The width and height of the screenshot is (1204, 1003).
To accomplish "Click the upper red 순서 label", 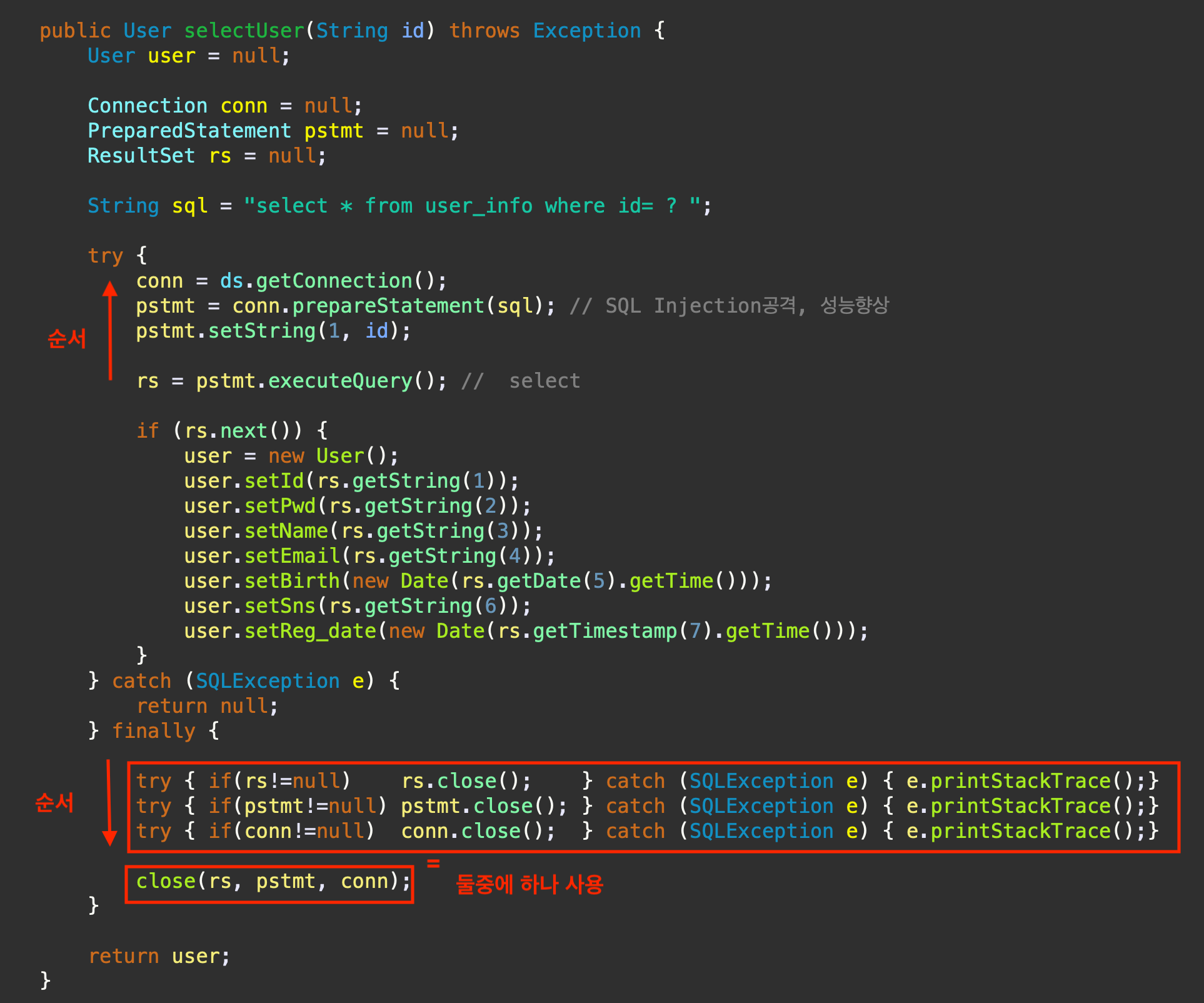I will [67, 338].
